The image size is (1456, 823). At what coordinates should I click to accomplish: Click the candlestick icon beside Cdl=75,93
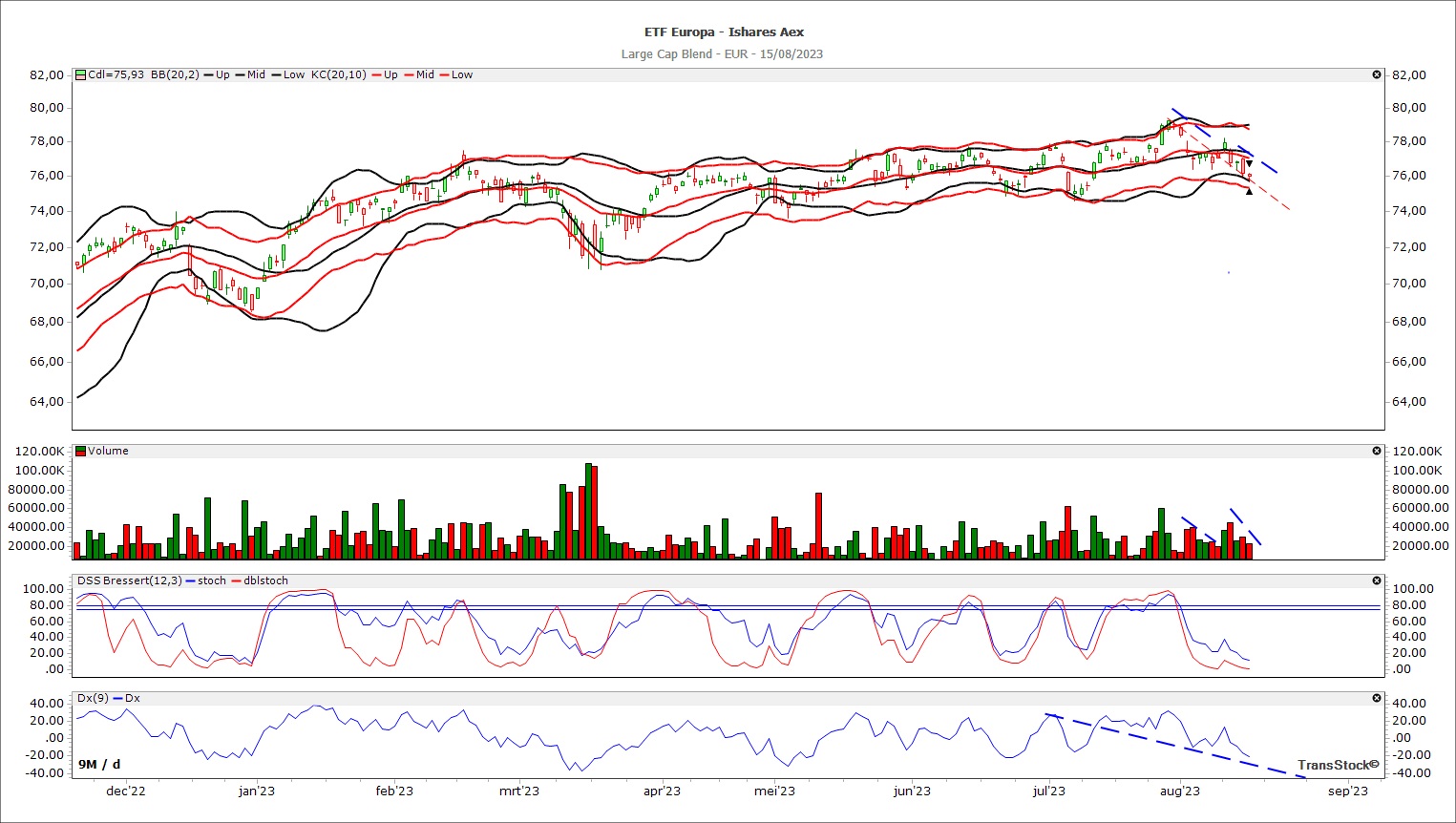[81, 74]
